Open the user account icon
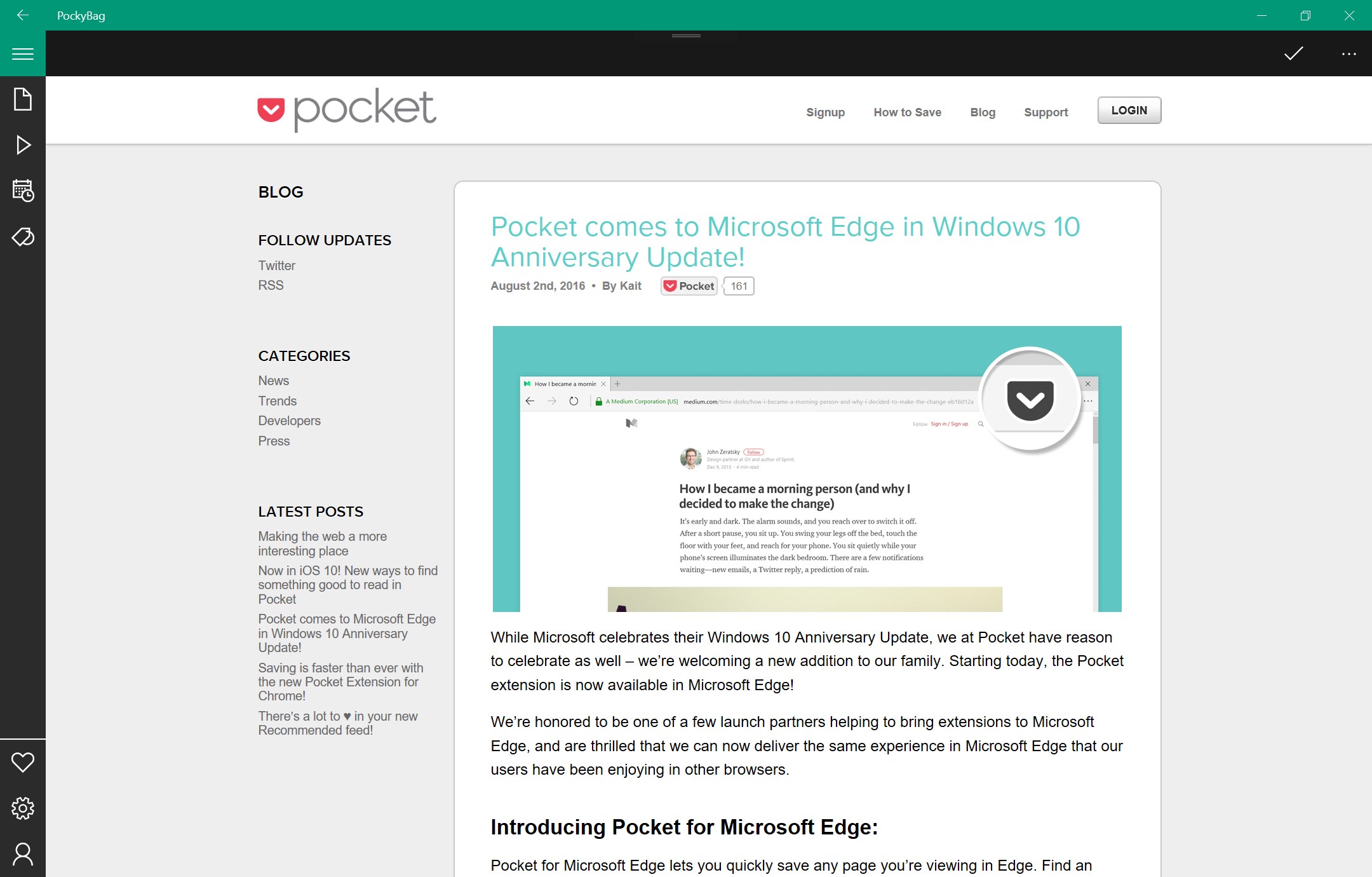 (23, 854)
